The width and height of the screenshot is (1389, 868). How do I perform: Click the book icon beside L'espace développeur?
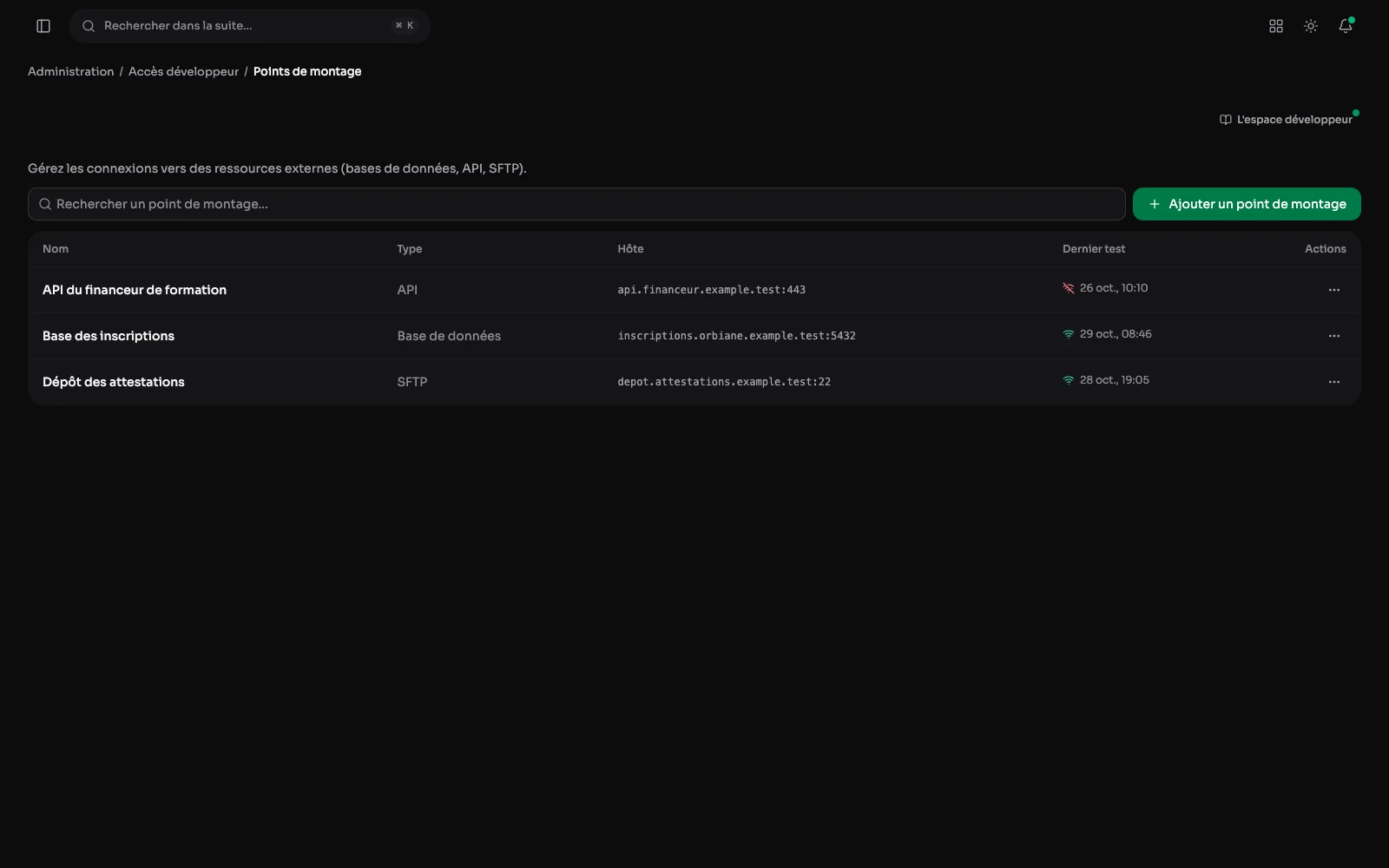pyautogui.click(x=1226, y=120)
